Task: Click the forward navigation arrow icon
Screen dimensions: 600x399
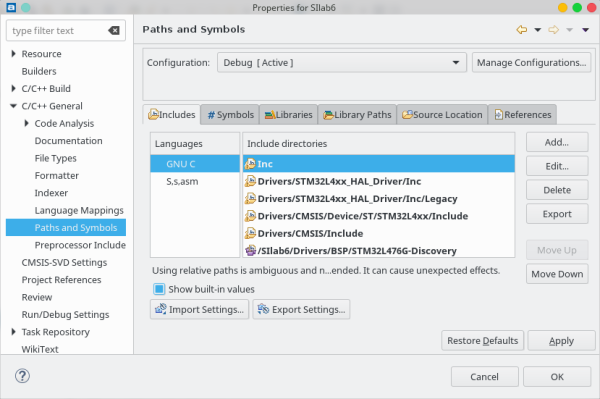Action: [553, 29]
